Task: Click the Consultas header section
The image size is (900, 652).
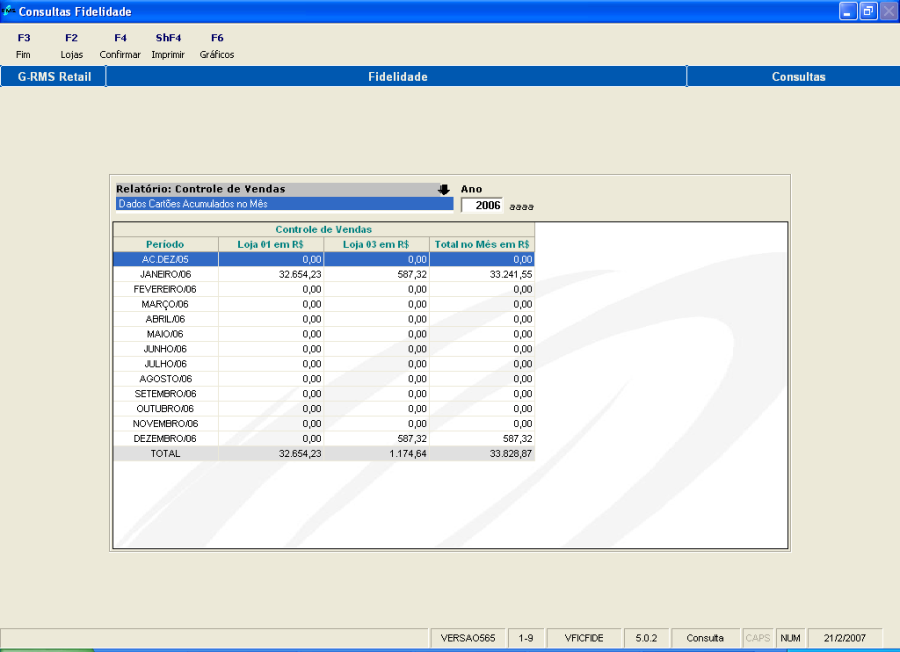Action: pos(798,77)
